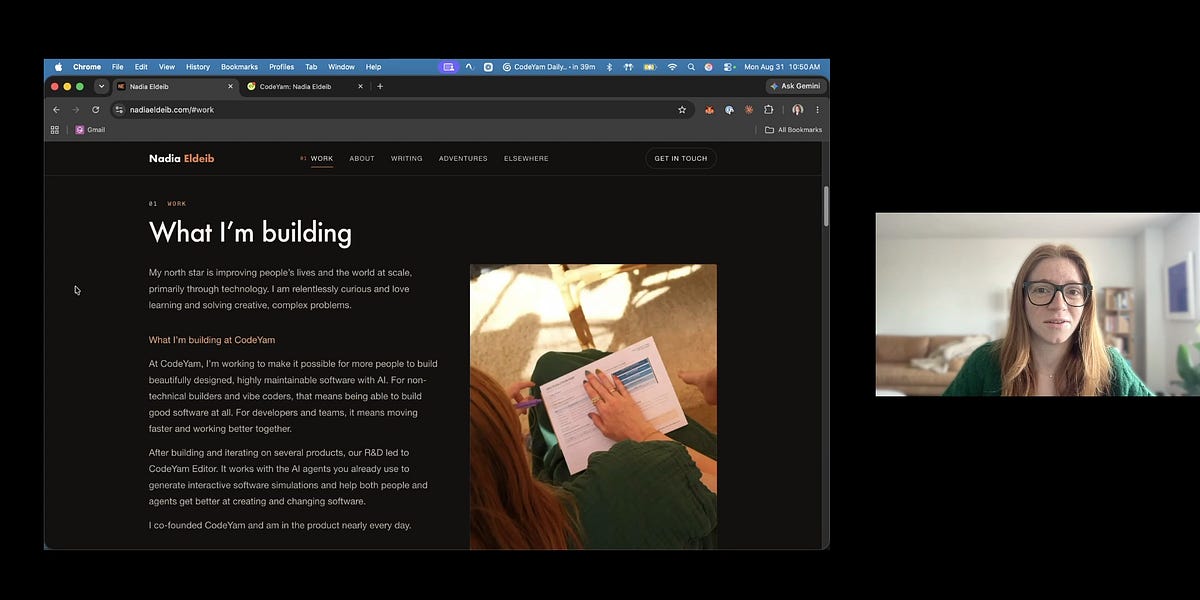Open Spotlight search magnifier icon
This screenshot has height=600, width=1200.
pyautogui.click(x=691, y=67)
